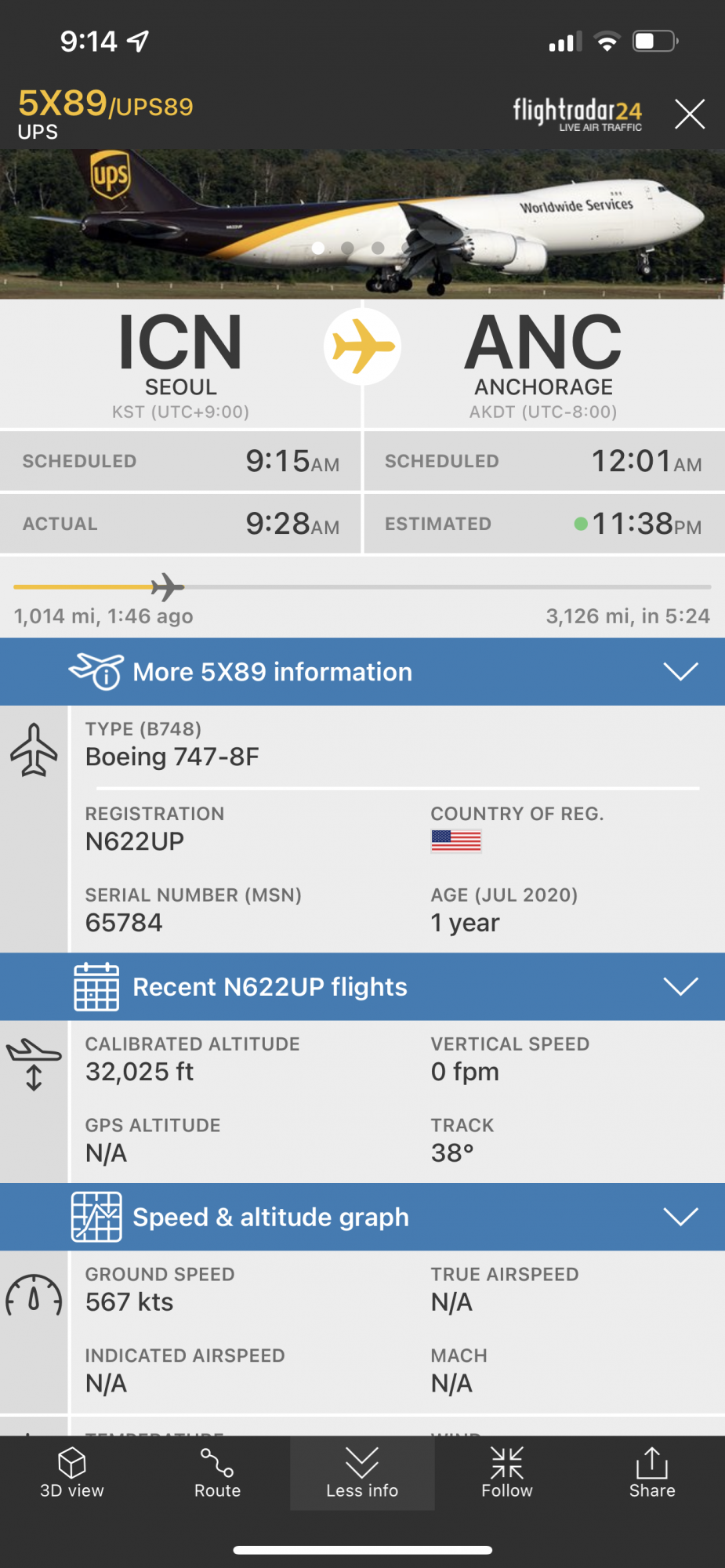
Task: Expand More 5X89 information section
Action: pos(362,672)
